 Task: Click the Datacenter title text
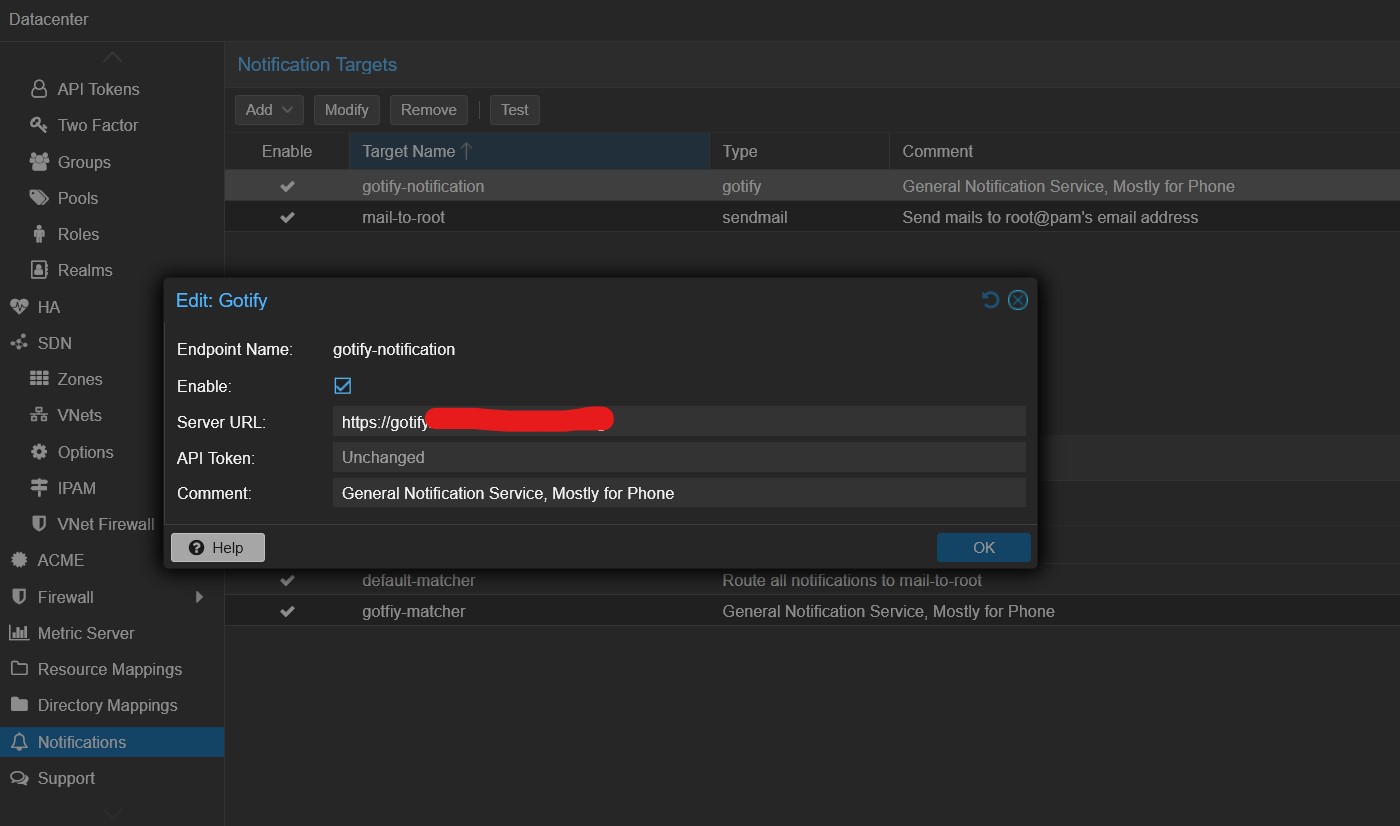(49, 19)
